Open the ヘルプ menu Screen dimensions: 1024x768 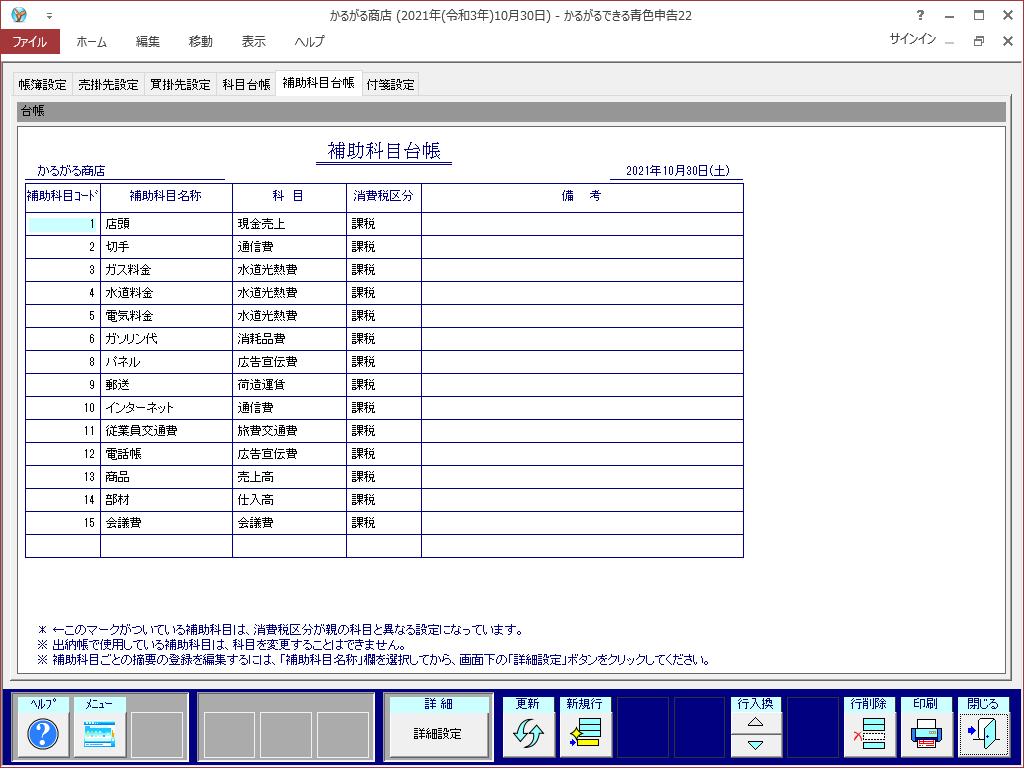pyautogui.click(x=309, y=41)
